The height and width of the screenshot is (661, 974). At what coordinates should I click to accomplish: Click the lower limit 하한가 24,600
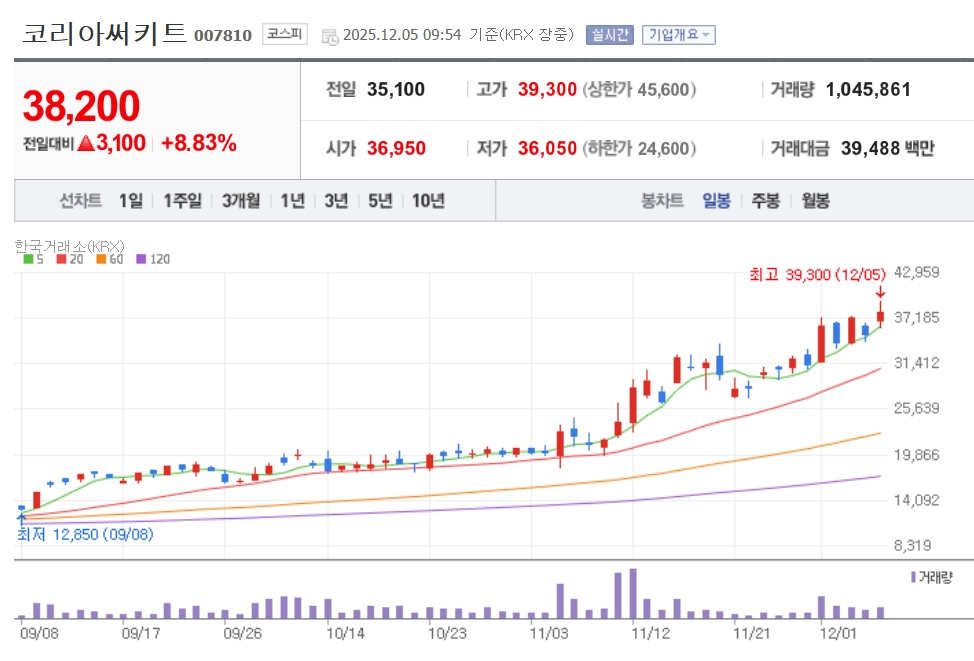639,148
